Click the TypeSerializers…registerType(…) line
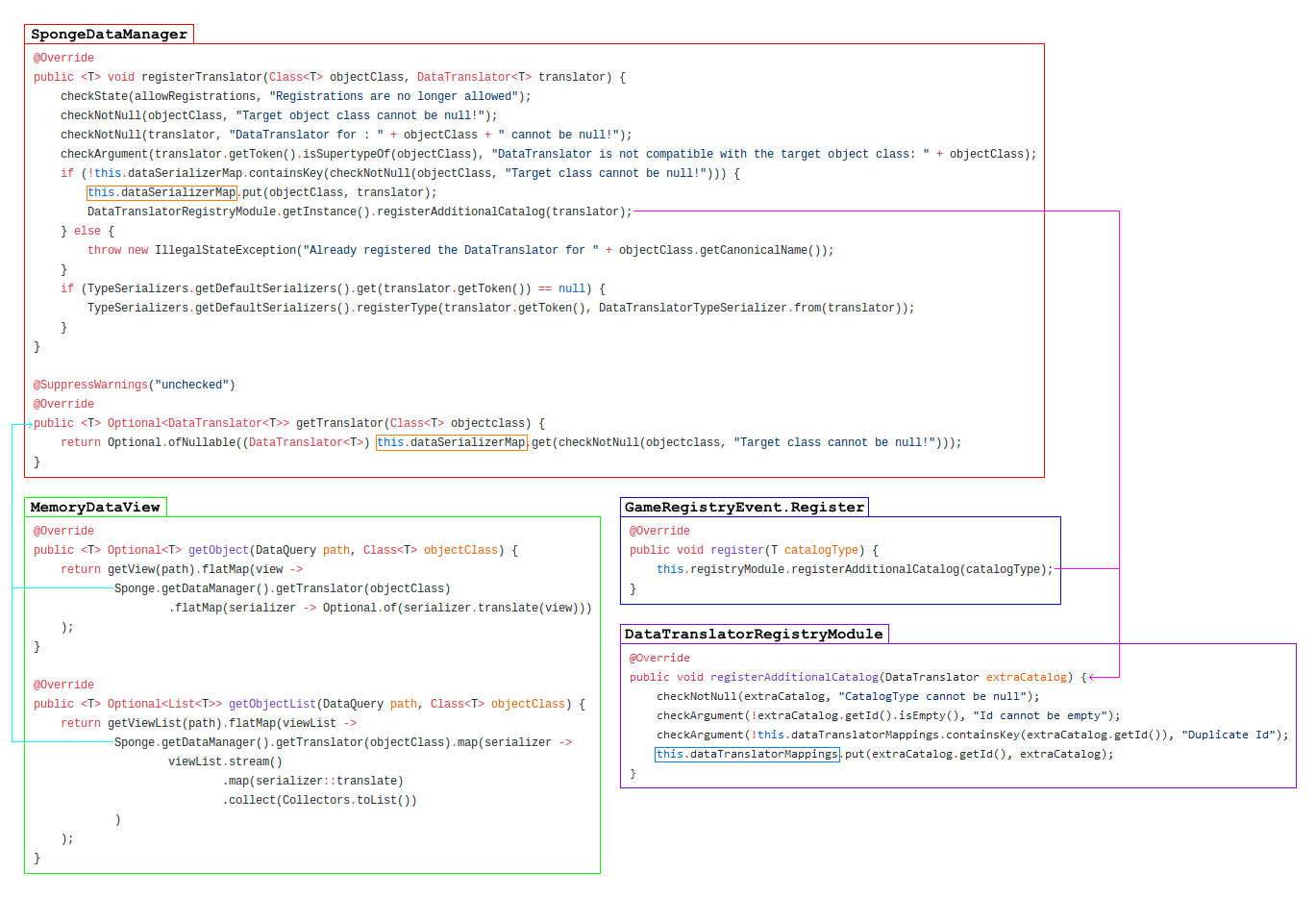 [x=501, y=308]
